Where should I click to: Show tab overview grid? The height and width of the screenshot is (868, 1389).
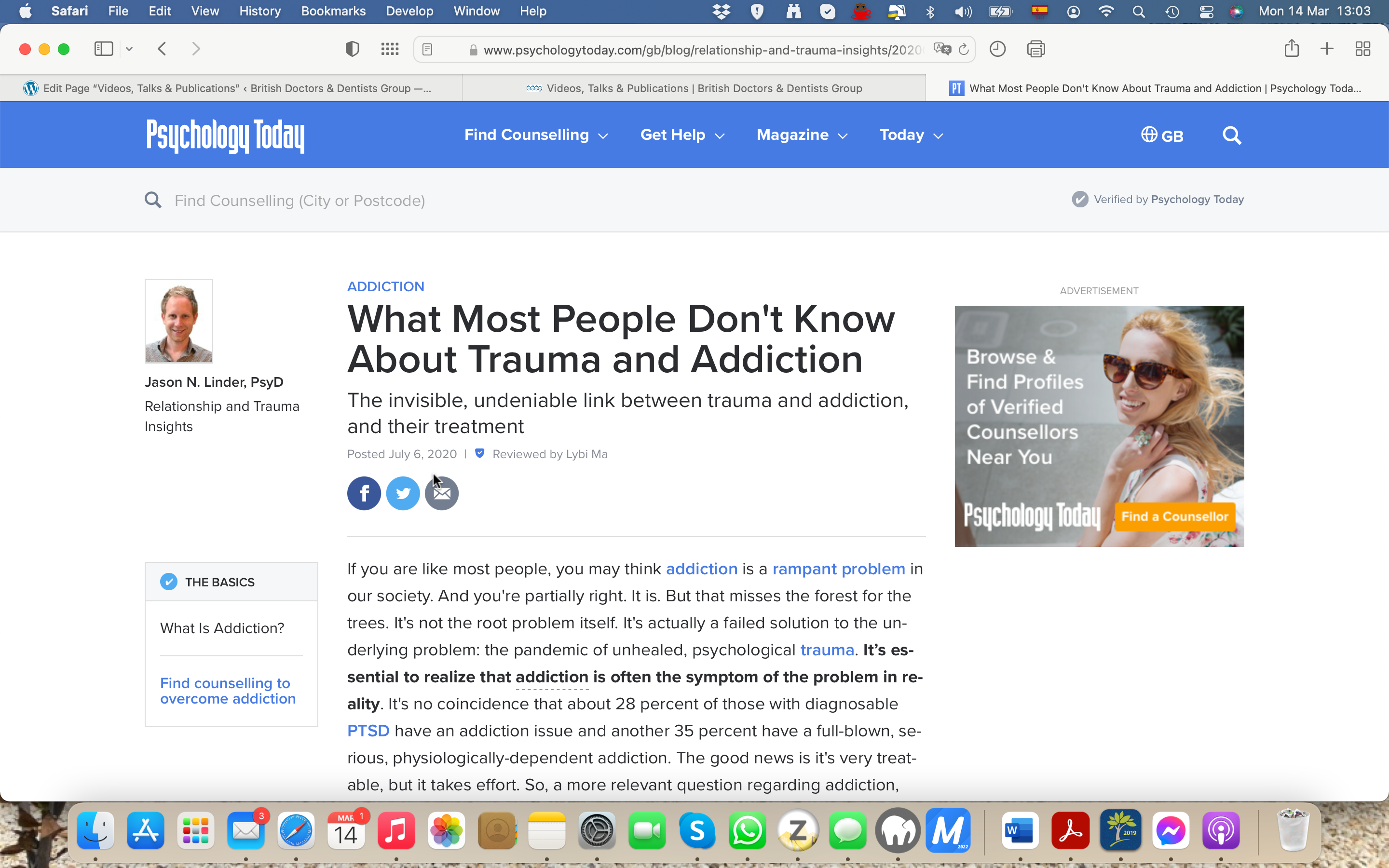click(x=1362, y=49)
